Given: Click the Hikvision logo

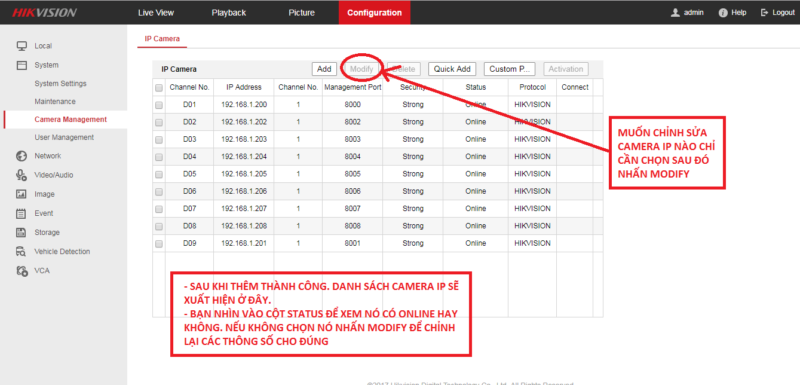Looking at the screenshot, I should coord(44,12).
